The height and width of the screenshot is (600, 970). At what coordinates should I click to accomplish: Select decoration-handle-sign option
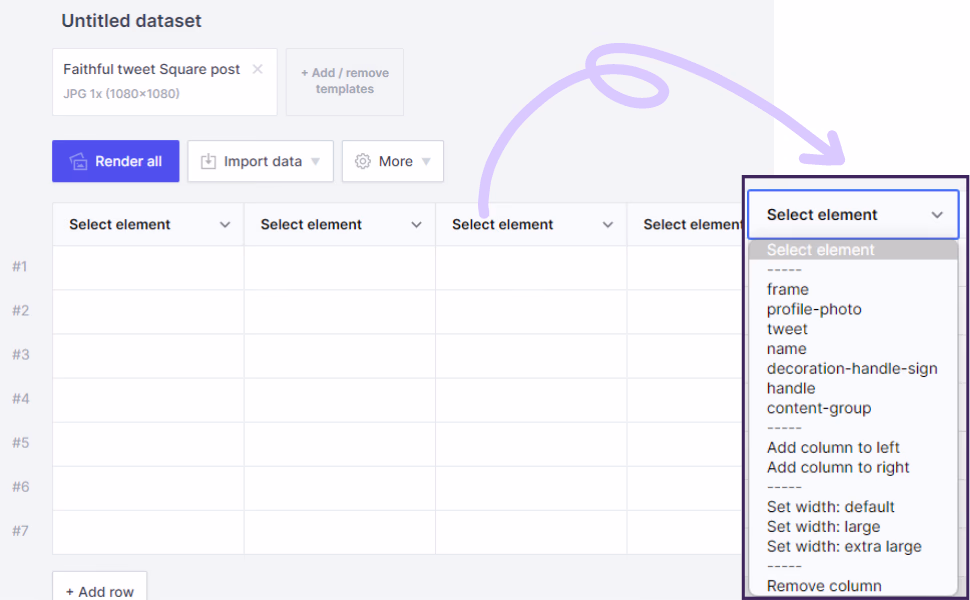point(852,369)
